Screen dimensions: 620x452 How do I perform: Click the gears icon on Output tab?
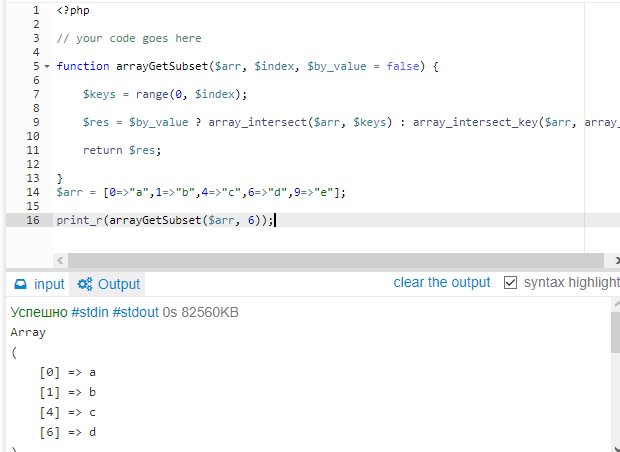point(85,284)
